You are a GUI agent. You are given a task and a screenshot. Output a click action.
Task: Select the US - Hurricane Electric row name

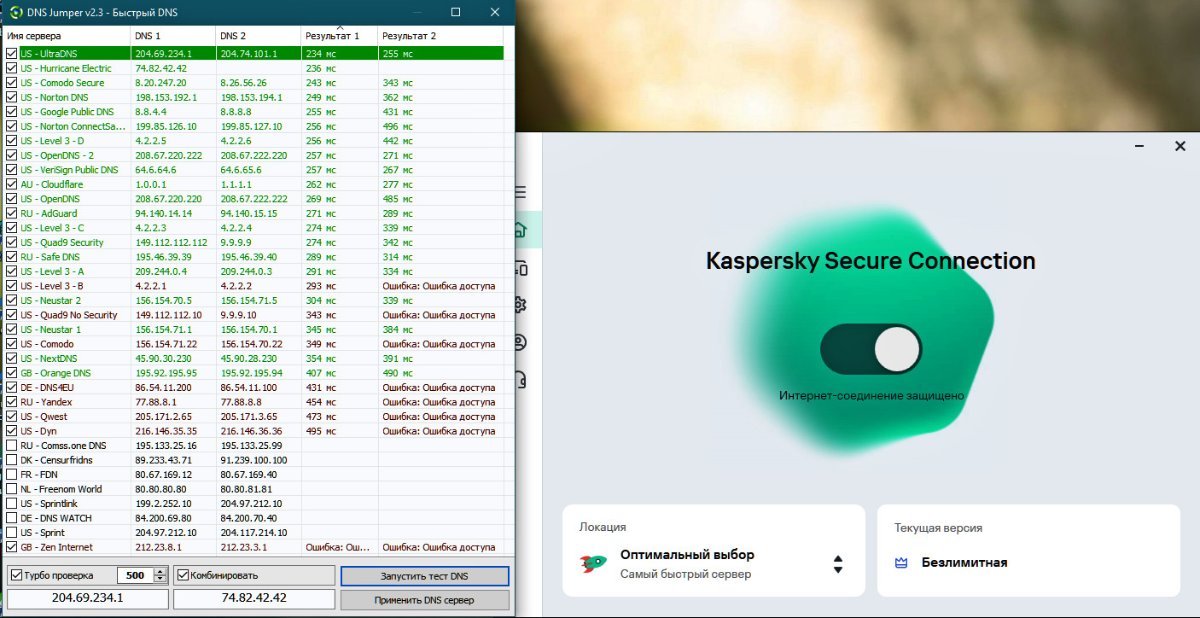point(66,68)
